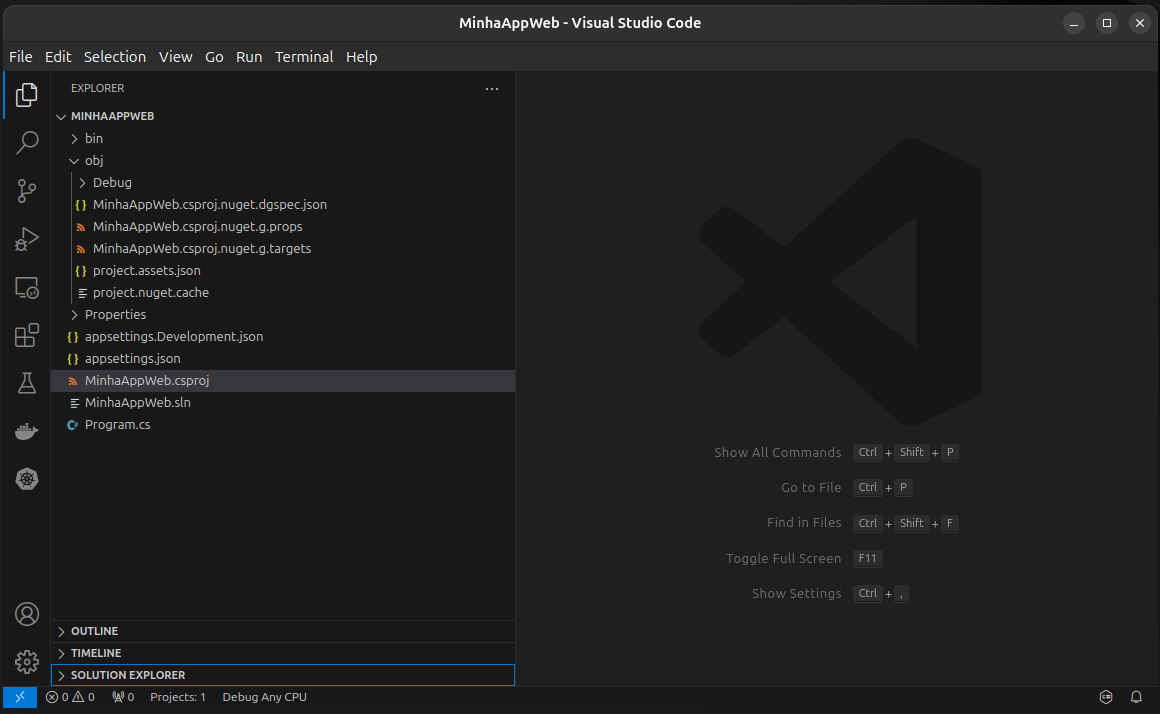Open the View menu

[175, 57]
